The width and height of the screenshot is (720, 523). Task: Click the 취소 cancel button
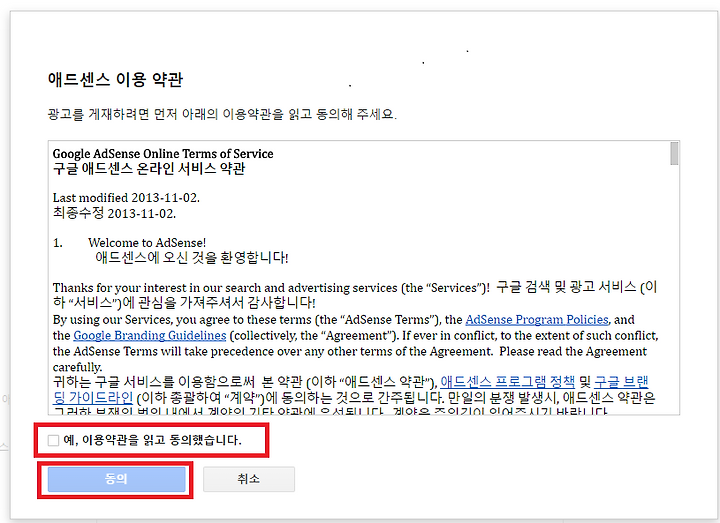[249, 479]
